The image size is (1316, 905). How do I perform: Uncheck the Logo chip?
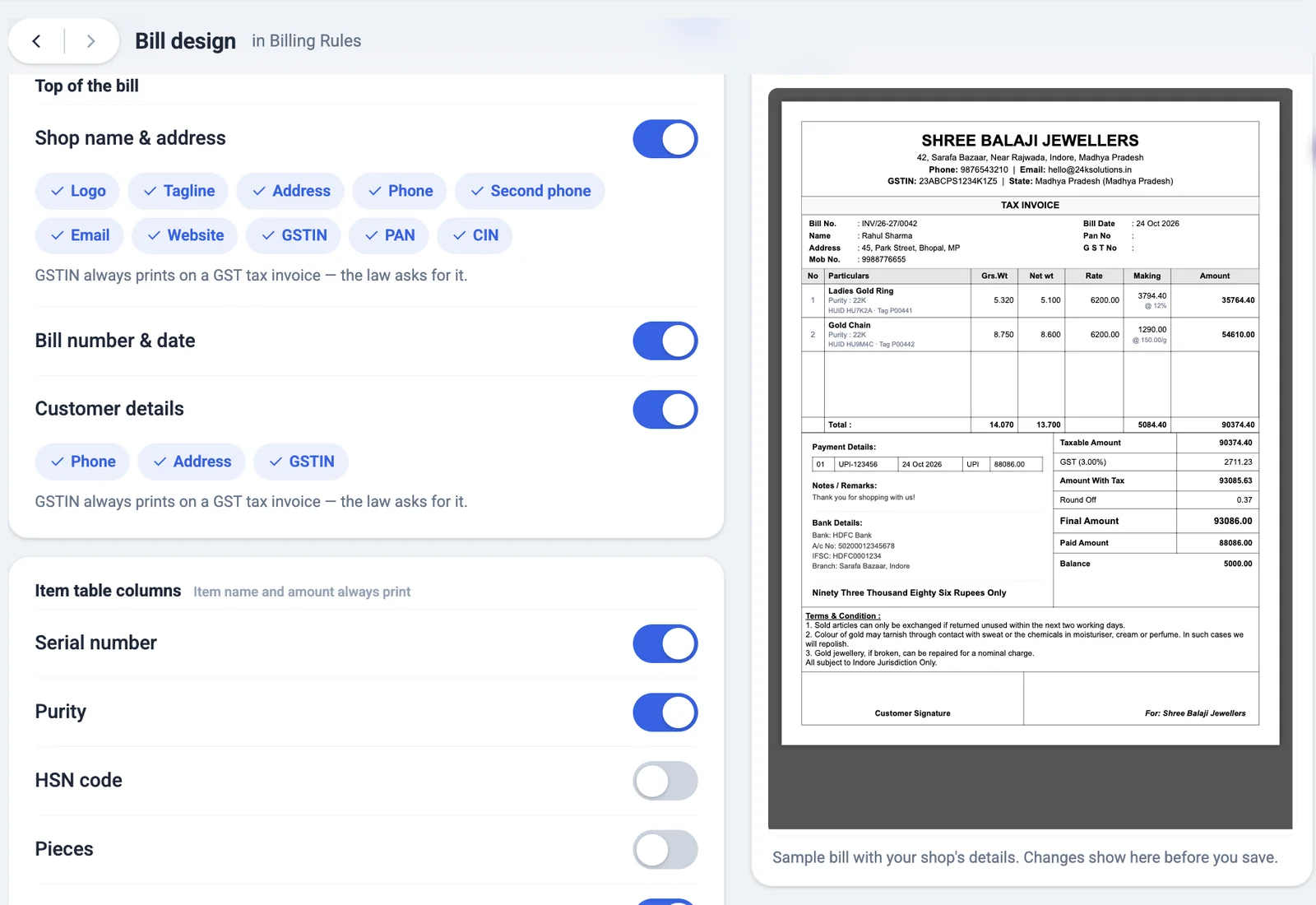point(77,191)
